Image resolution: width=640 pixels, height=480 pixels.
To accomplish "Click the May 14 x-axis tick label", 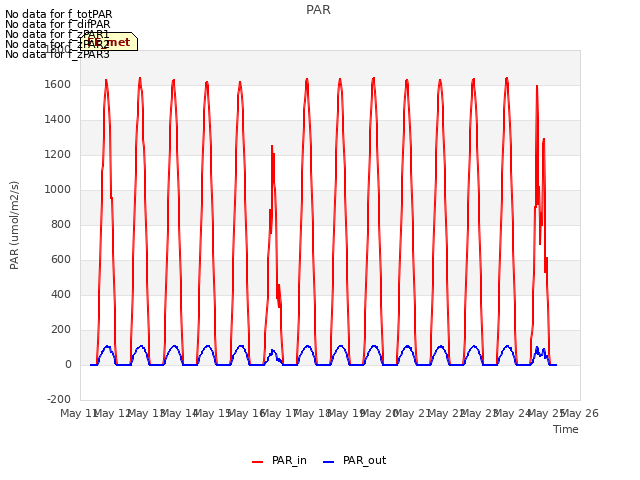I will tap(179, 414).
